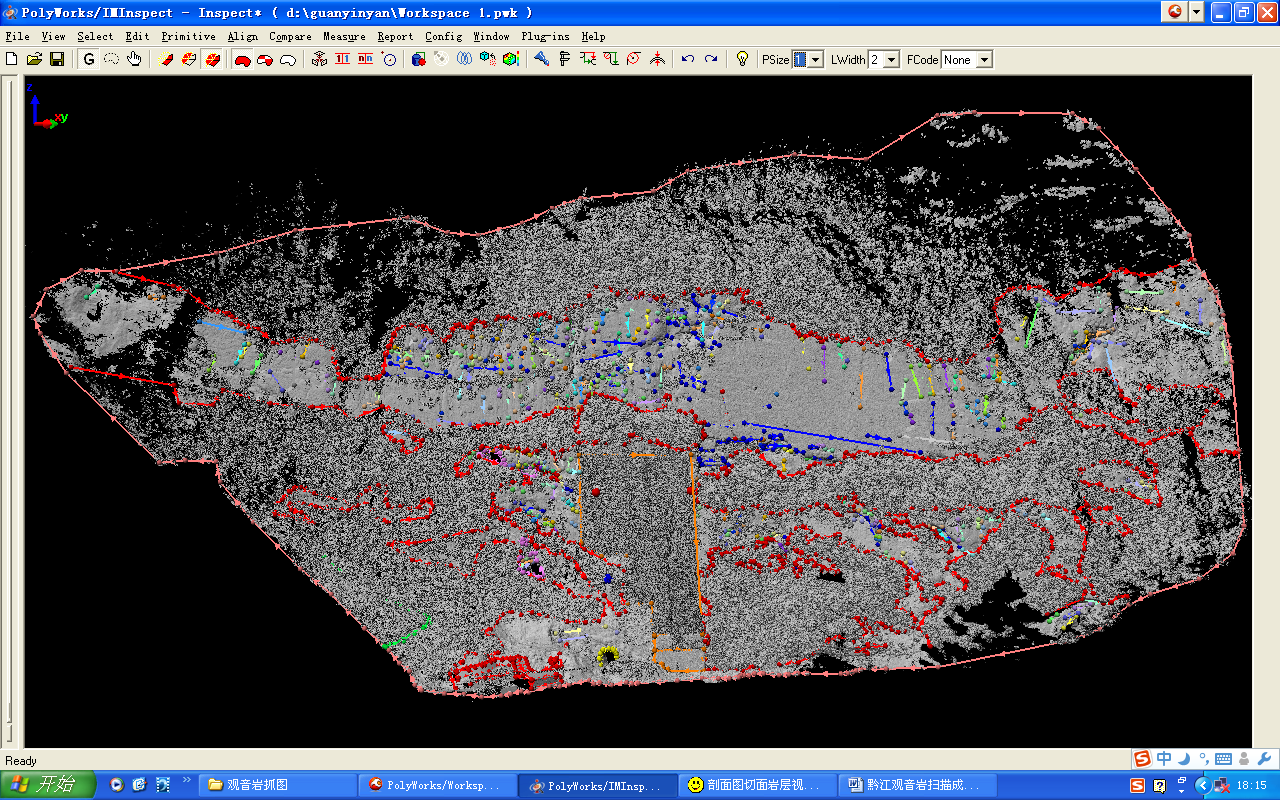Click the cyan cube with red points icon

pyautogui.click(x=487, y=60)
